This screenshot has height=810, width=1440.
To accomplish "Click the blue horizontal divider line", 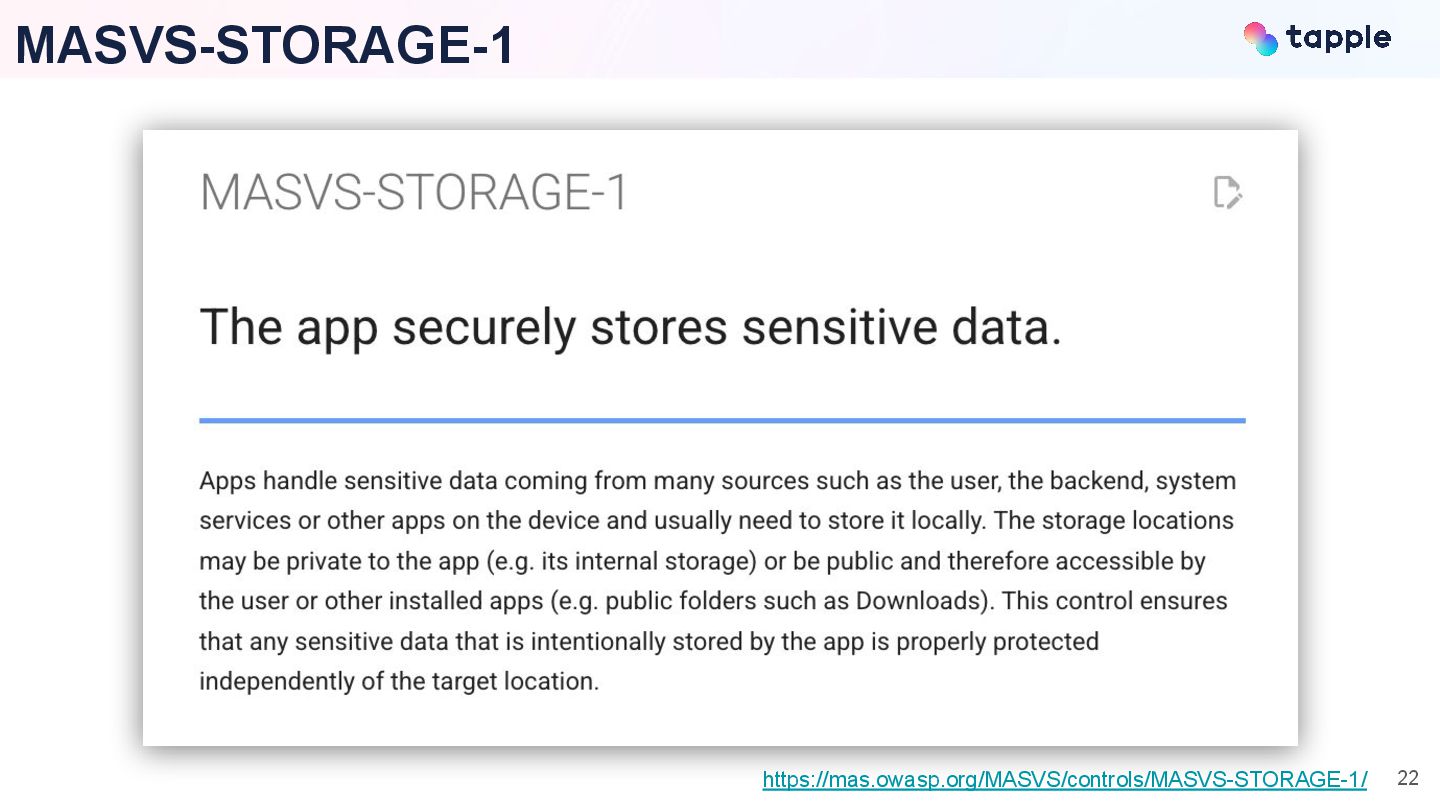I will [x=722, y=420].
